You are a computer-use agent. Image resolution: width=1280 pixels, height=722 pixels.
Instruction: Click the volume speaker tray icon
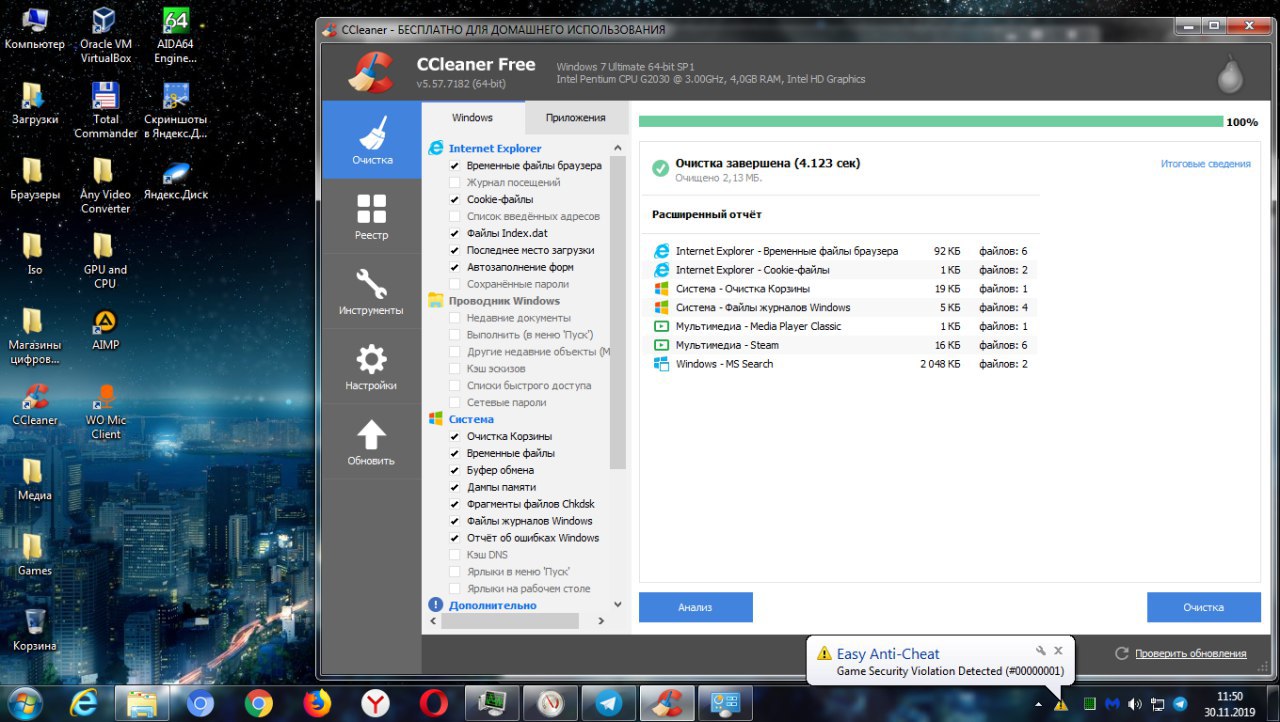[1135, 704]
